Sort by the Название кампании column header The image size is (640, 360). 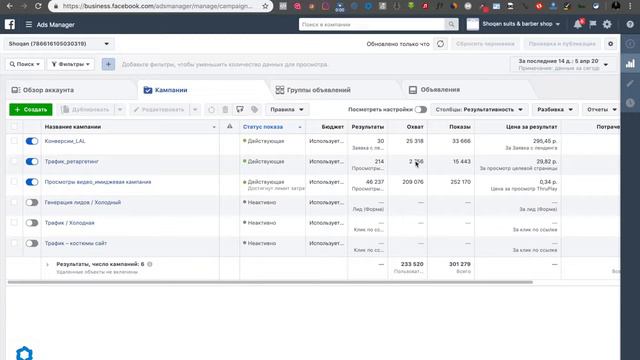click(x=130, y=127)
